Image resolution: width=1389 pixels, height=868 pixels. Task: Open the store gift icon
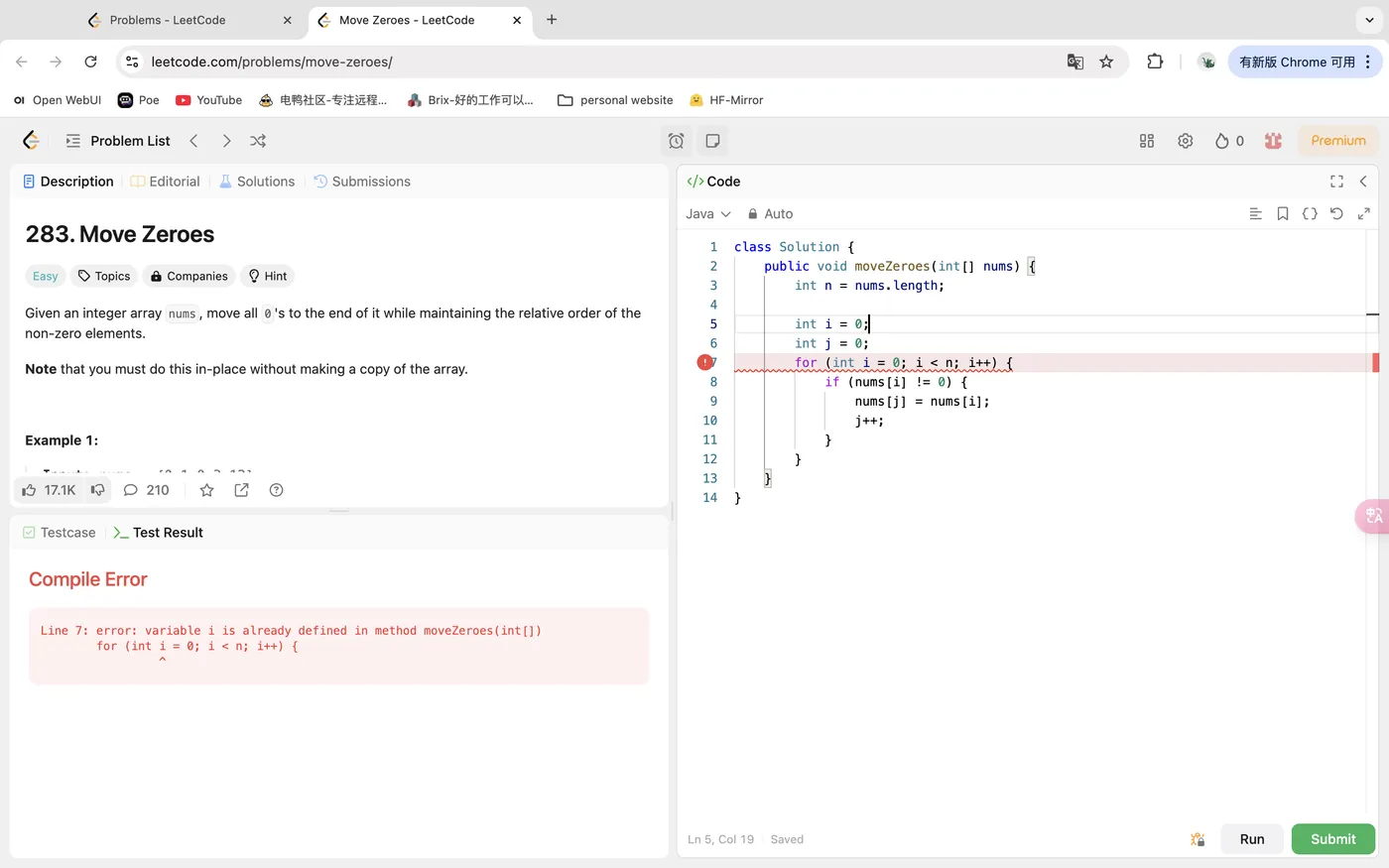pos(1273,141)
